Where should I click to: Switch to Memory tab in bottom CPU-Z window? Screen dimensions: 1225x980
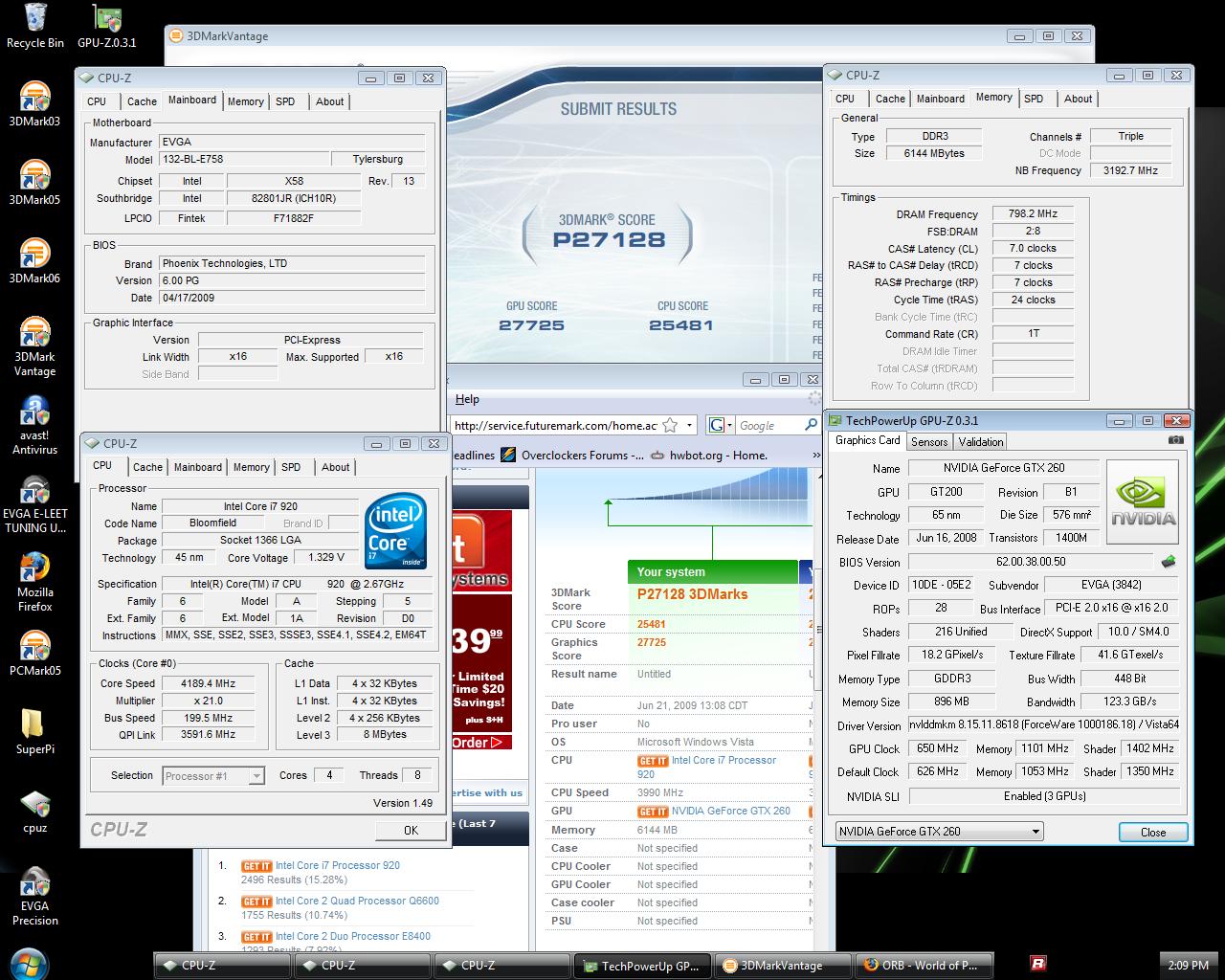[251, 467]
